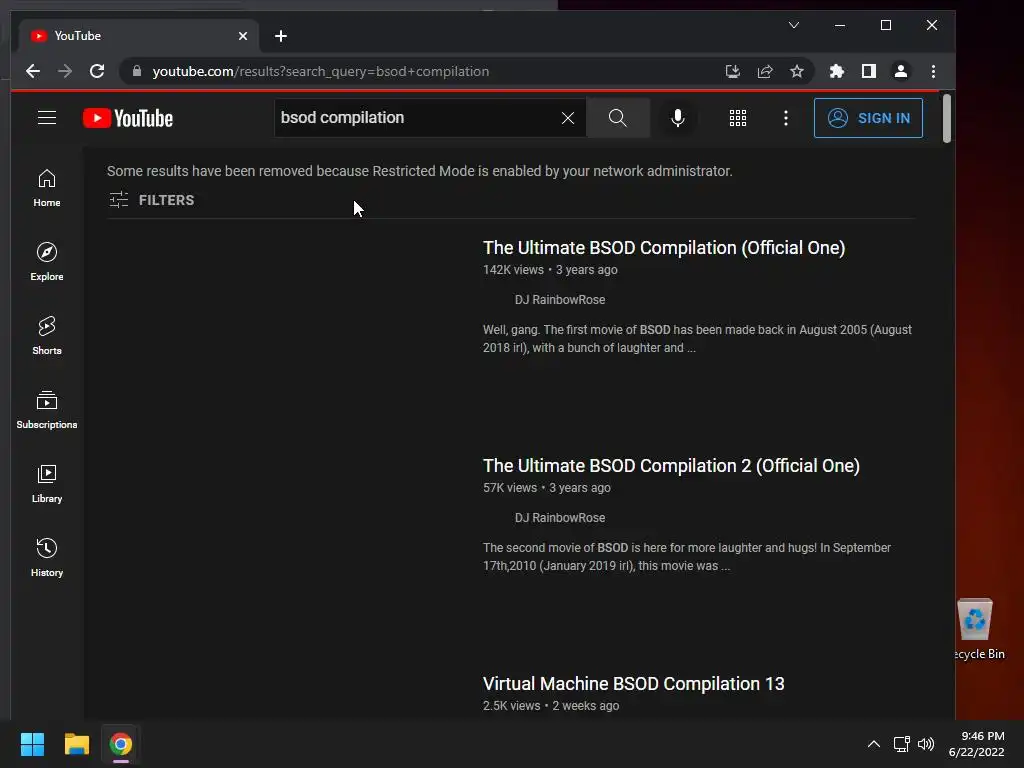
Task: Open volume icon in system tray
Action: 926,744
